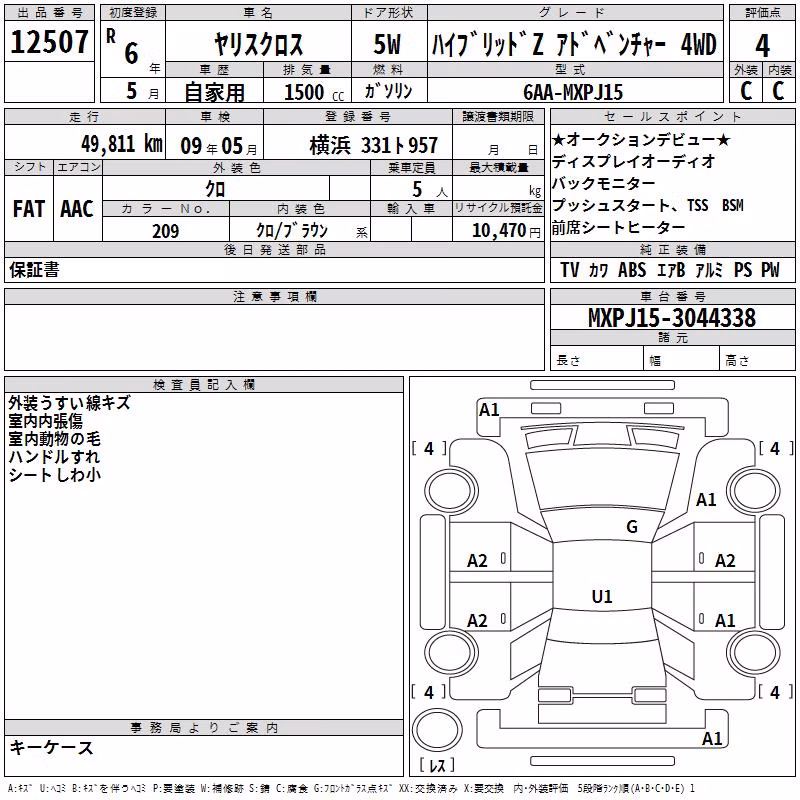Click ABS in genuine equipment row
The image size is (800, 800).
(632, 270)
